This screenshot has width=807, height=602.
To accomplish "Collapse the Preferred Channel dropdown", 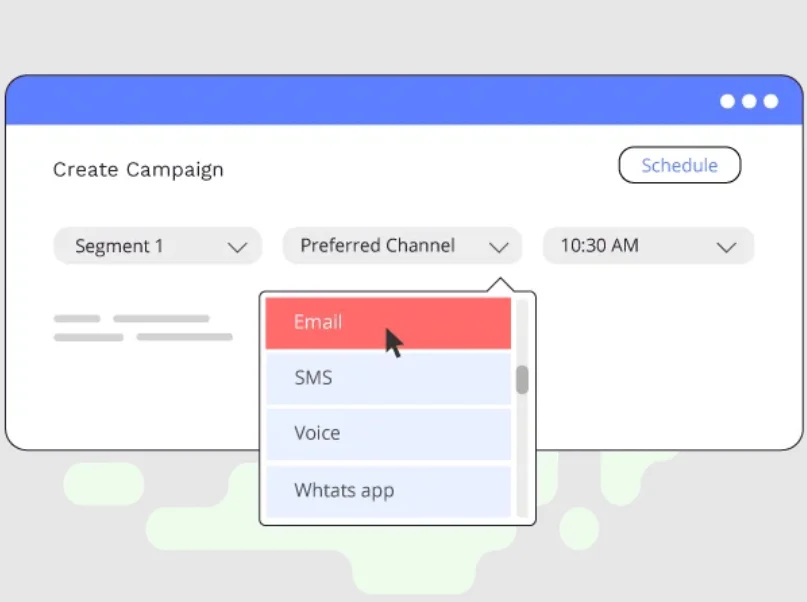I will pos(402,246).
